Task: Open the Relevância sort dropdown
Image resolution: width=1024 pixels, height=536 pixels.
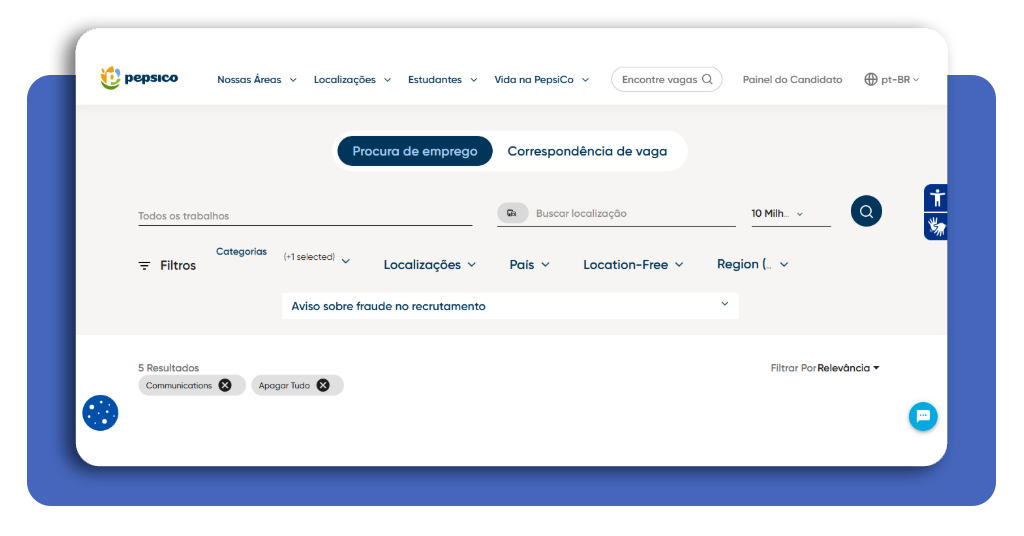Action: 848,368
